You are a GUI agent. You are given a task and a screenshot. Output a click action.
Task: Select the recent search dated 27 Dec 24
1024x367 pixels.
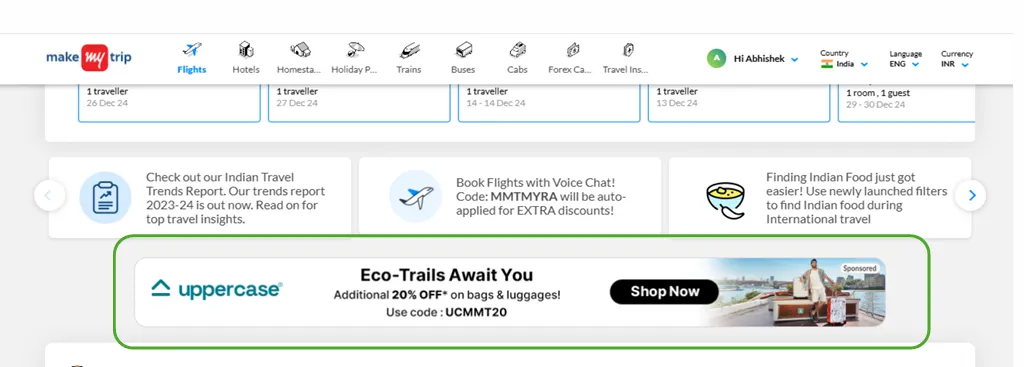[359, 103]
